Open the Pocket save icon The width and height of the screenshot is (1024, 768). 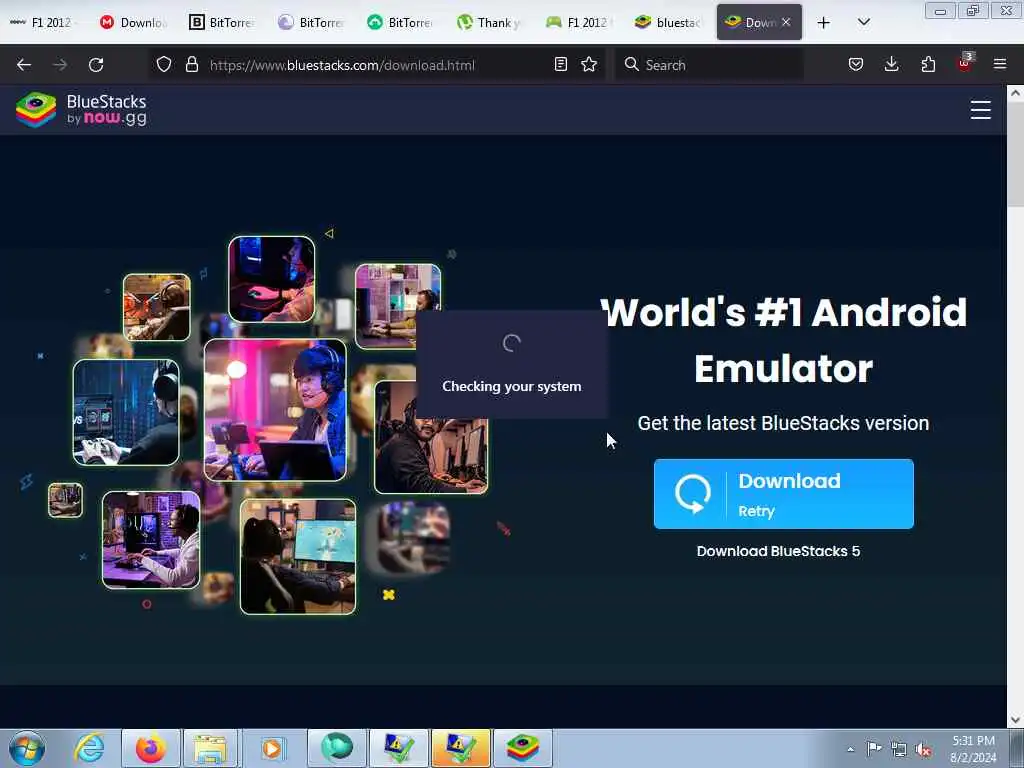click(x=856, y=64)
